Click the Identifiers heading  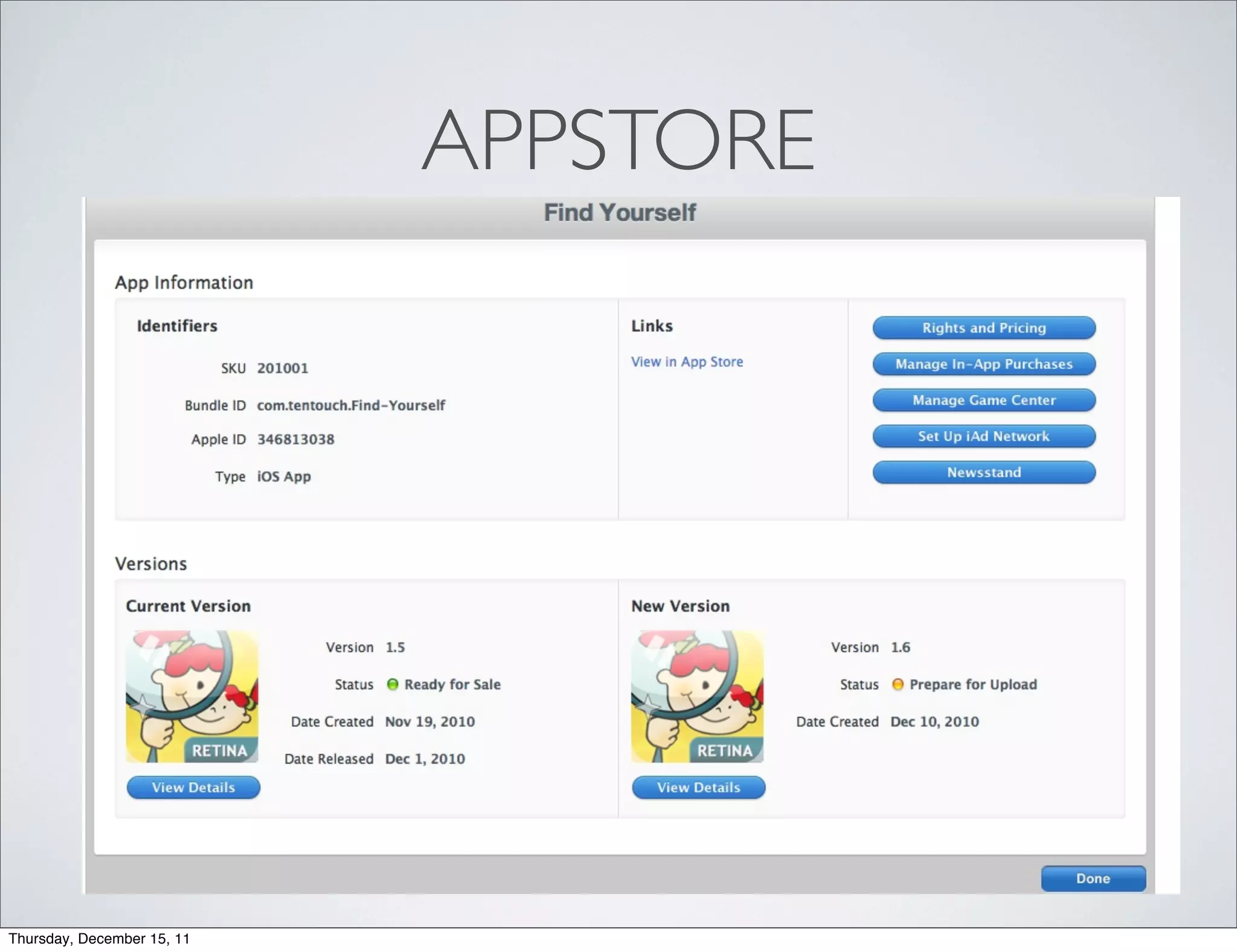point(177,326)
